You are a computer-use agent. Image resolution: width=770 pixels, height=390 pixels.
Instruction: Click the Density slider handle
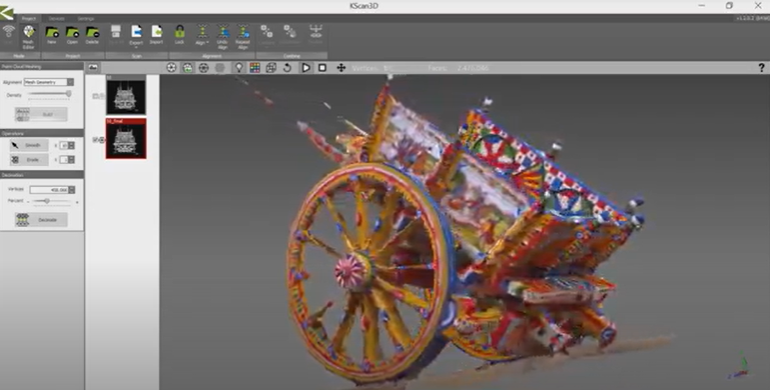pyautogui.click(x=69, y=93)
